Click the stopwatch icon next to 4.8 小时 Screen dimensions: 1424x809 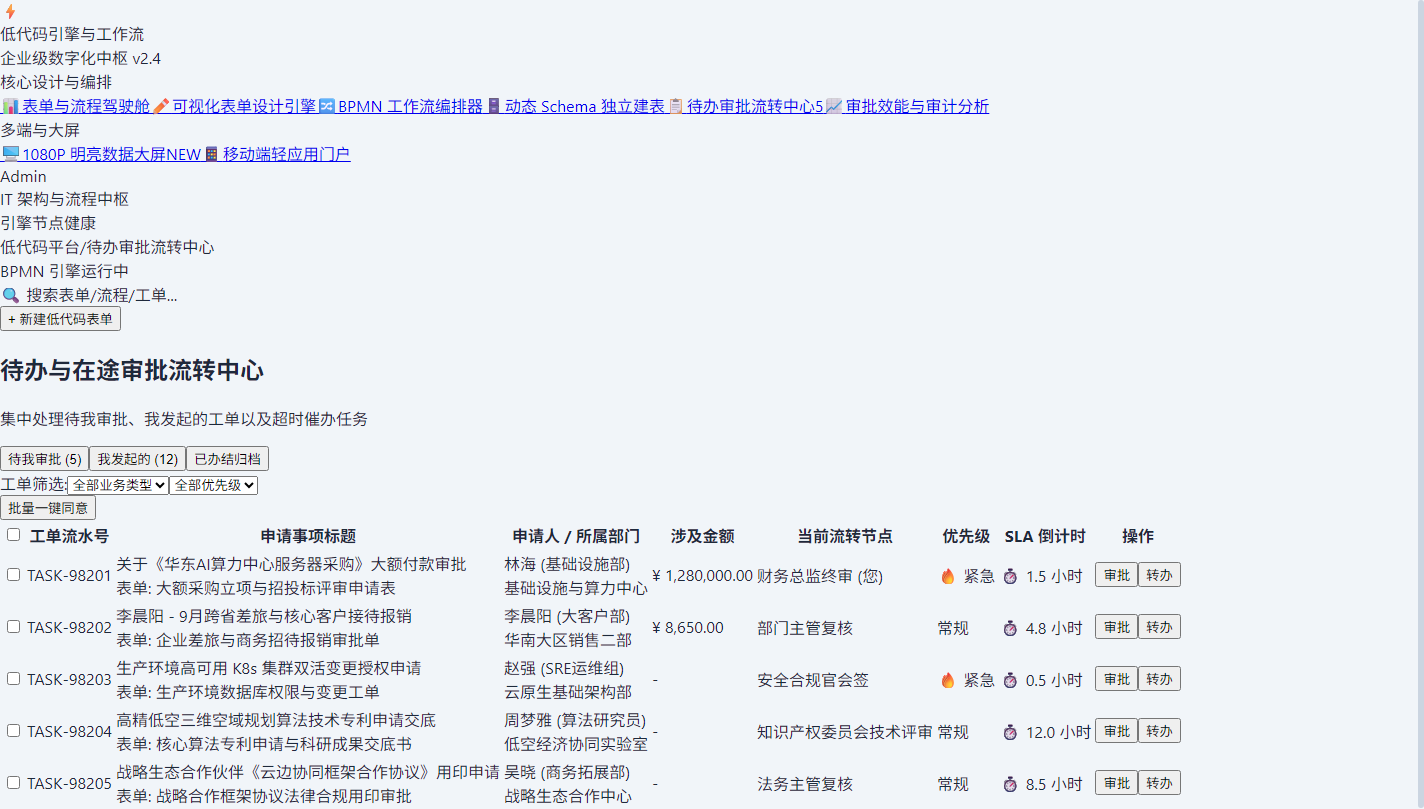click(x=1010, y=628)
